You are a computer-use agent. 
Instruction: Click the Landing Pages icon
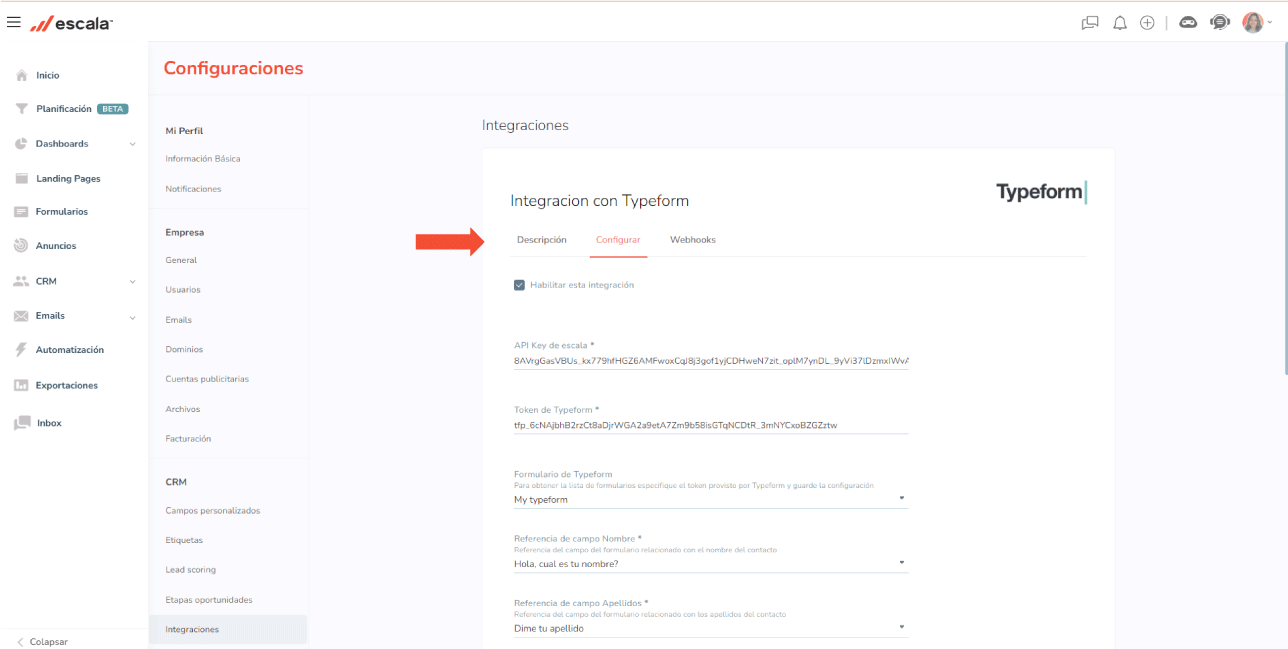[21, 179]
